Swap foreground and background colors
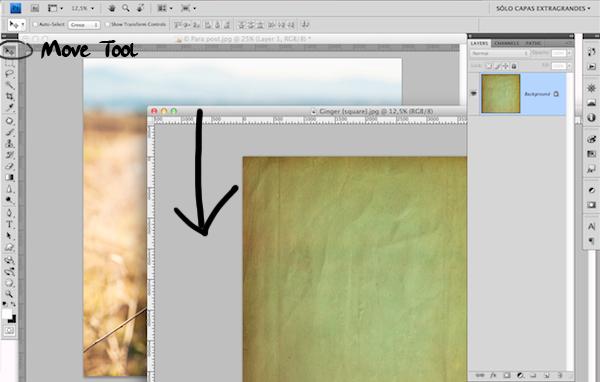Screen dimensions: 600x382 13,304
